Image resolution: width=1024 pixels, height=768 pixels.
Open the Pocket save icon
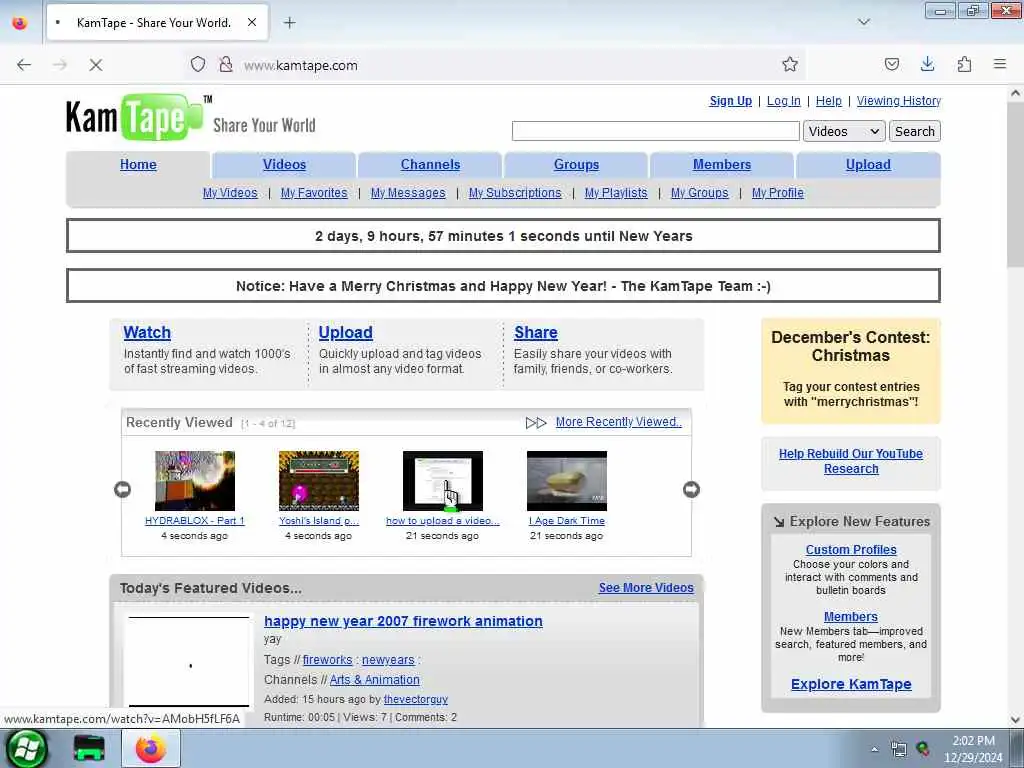891,64
